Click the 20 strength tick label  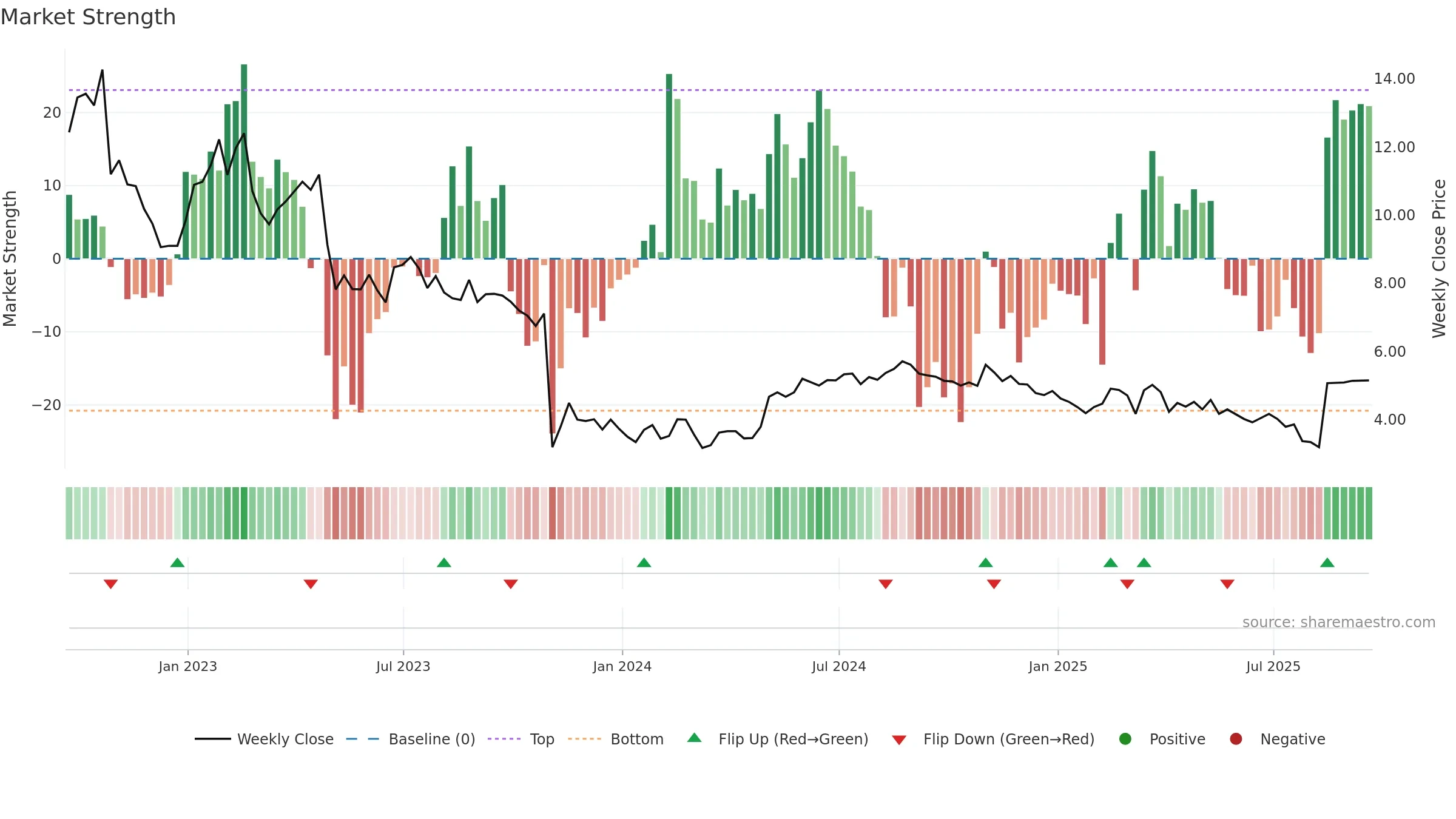(x=52, y=113)
